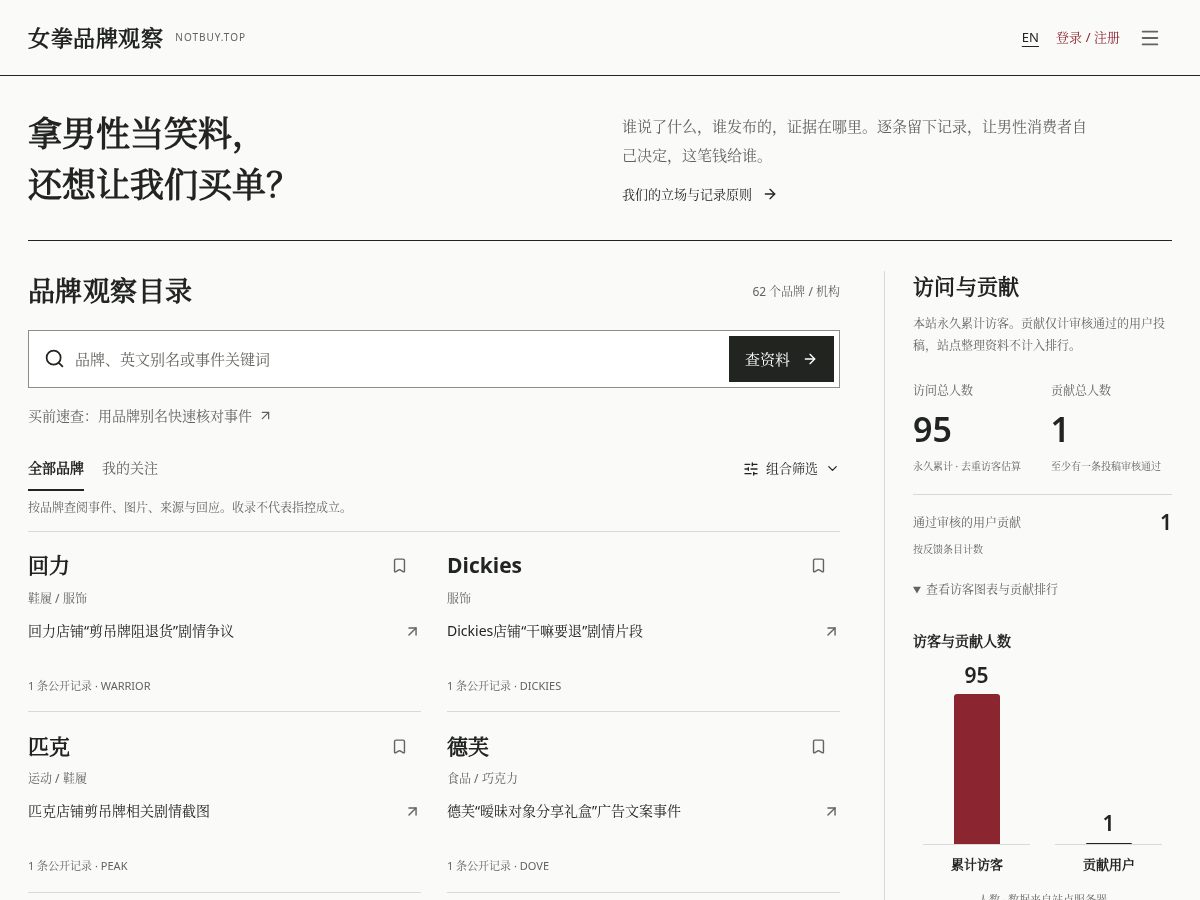Image resolution: width=1200 pixels, height=900 pixels.
Task: Open arrow icon for 匹克 record
Action: (412, 811)
